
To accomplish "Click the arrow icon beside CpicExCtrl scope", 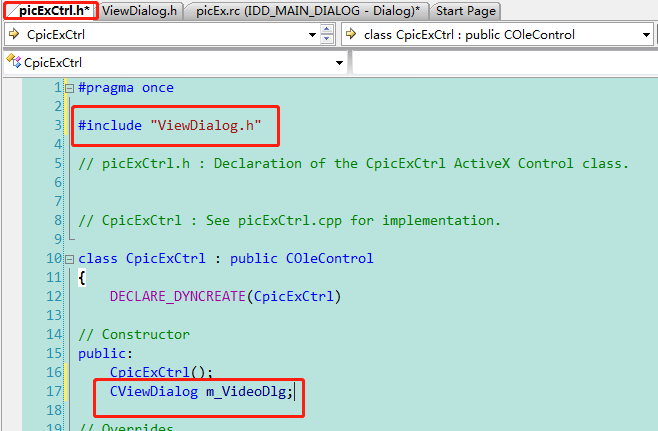I will [14, 34].
